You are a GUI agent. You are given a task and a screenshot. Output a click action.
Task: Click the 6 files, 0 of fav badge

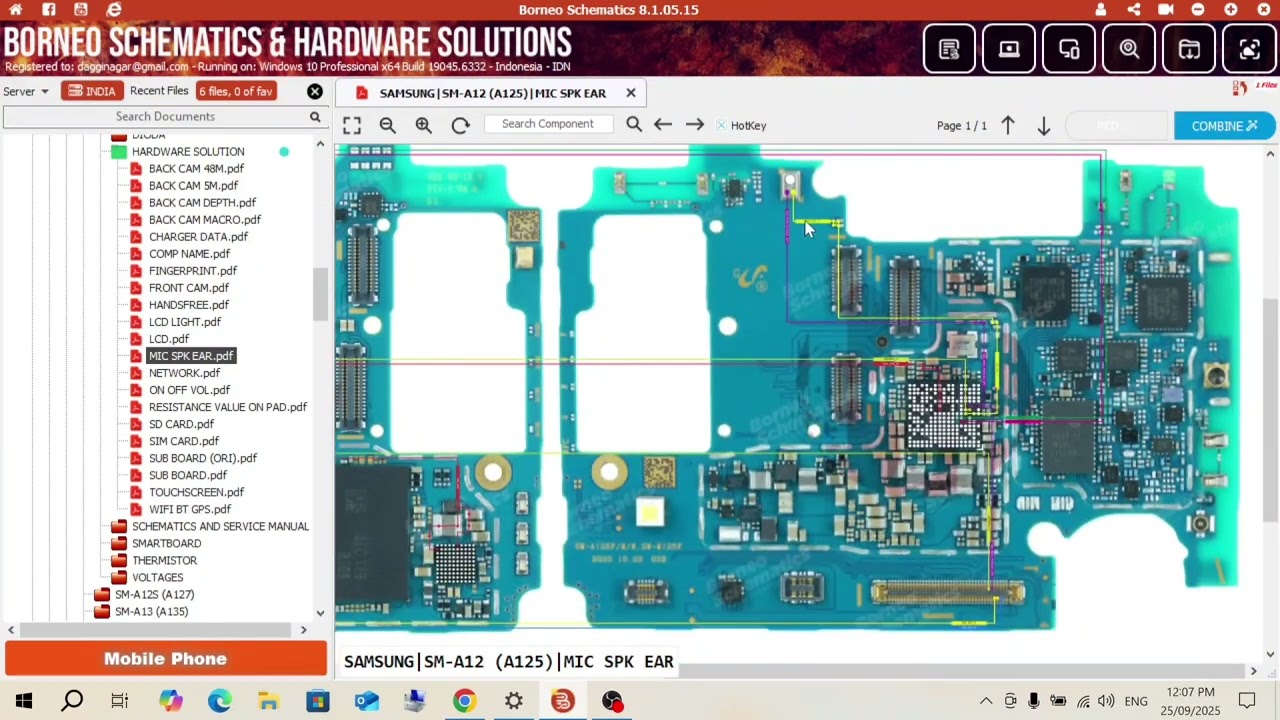pos(235,91)
